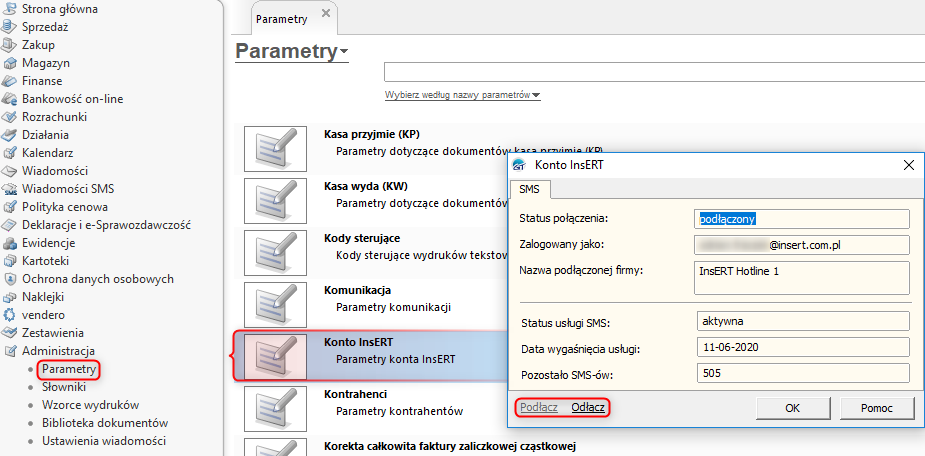Open the vendero module icon
Screen dimensions: 925x456
pos(9,315)
